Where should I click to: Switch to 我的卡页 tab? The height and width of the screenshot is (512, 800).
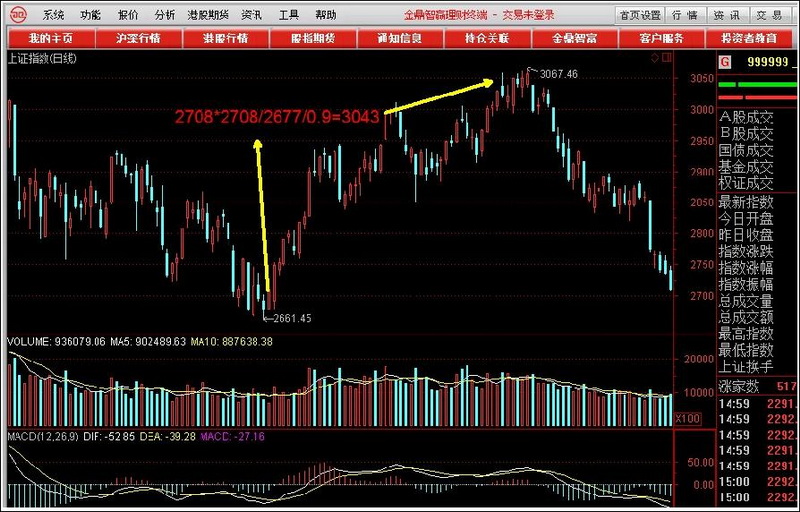coord(51,38)
